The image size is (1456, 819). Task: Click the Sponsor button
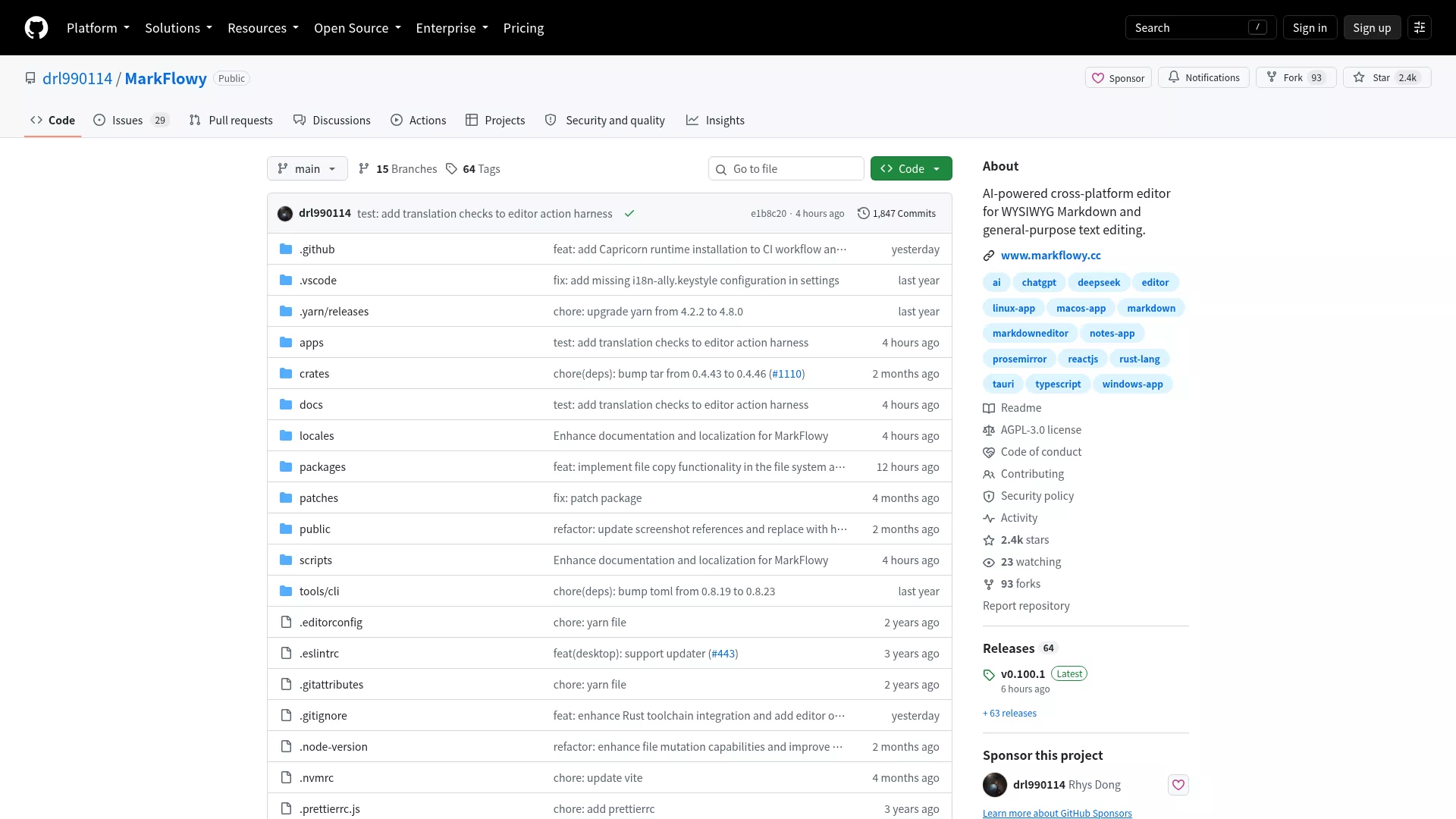(1118, 77)
